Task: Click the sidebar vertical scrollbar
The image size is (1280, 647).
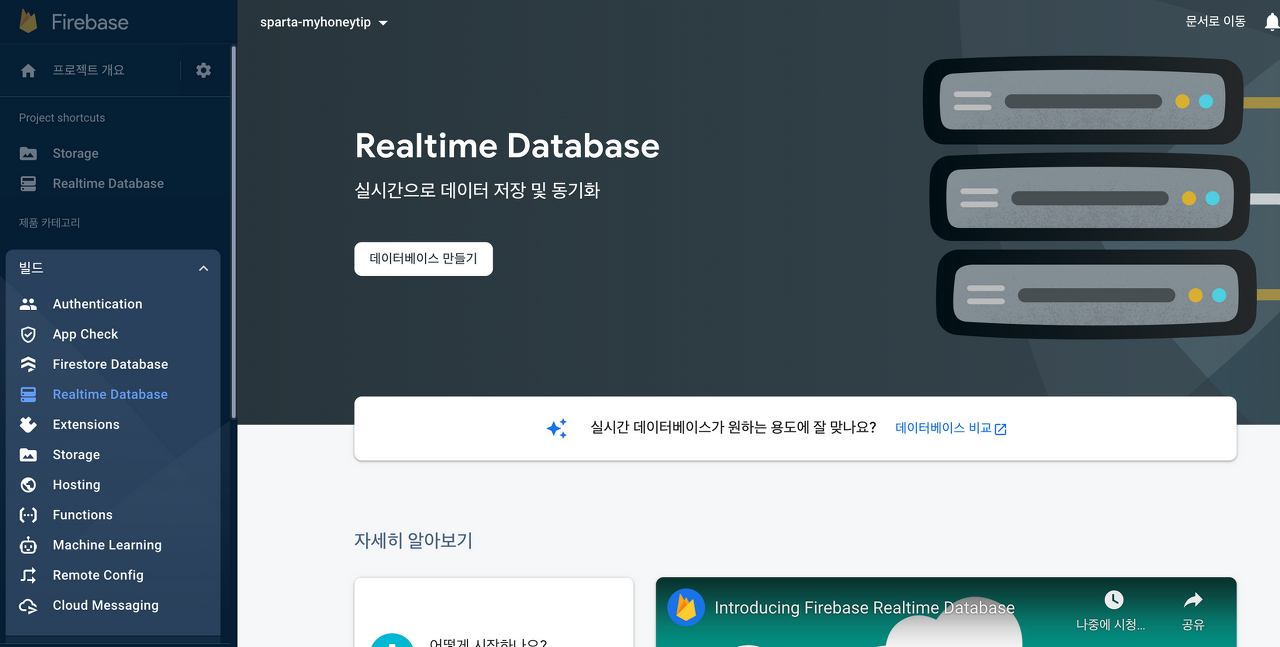Action: tap(234, 230)
